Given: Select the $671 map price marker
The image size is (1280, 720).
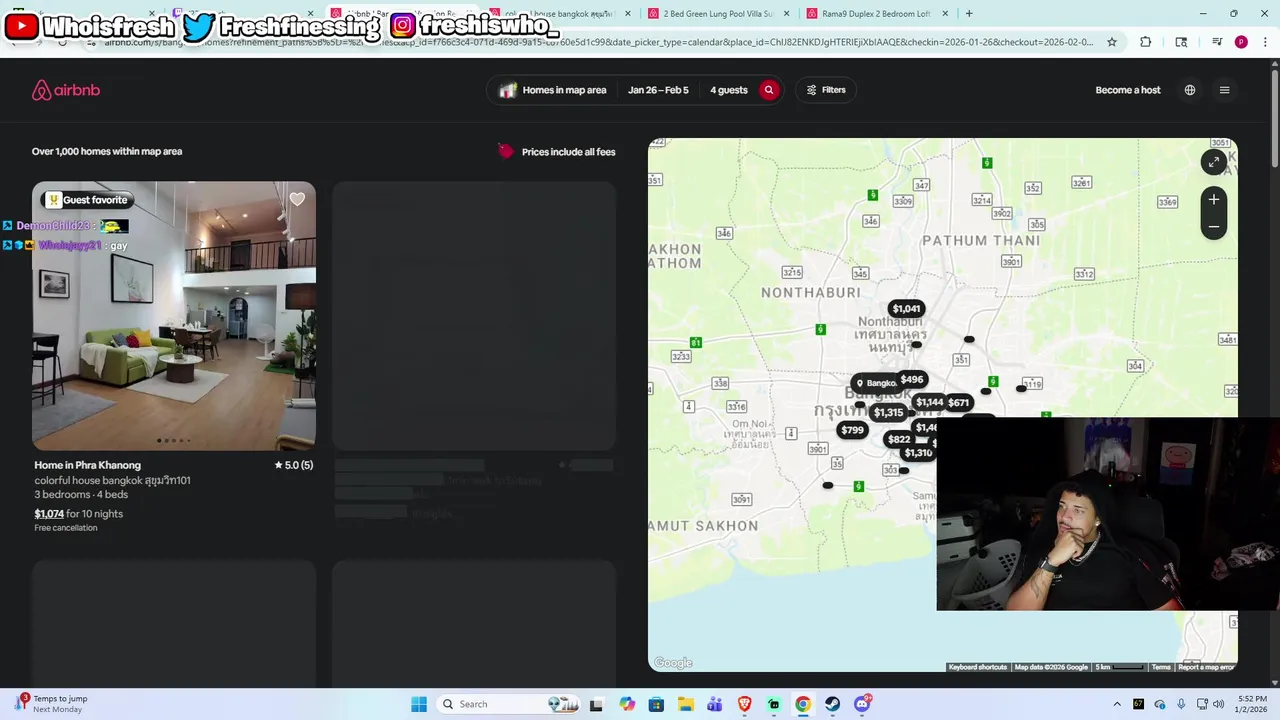Looking at the screenshot, I should pos(958,403).
